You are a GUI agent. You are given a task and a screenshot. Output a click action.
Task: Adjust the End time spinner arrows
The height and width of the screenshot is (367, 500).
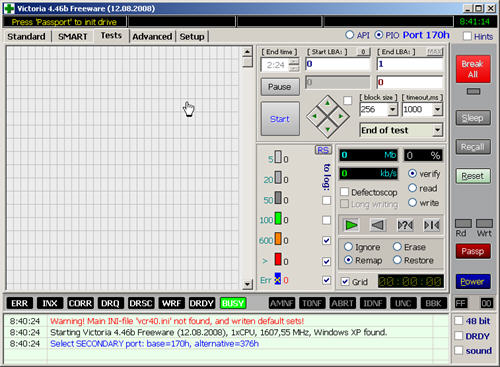point(294,65)
